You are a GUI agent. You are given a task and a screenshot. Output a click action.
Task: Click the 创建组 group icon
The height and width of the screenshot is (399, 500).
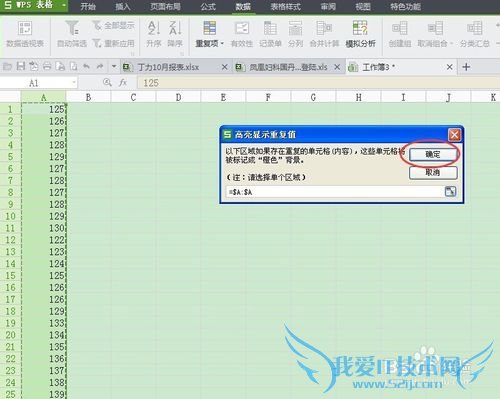tap(399, 28)
